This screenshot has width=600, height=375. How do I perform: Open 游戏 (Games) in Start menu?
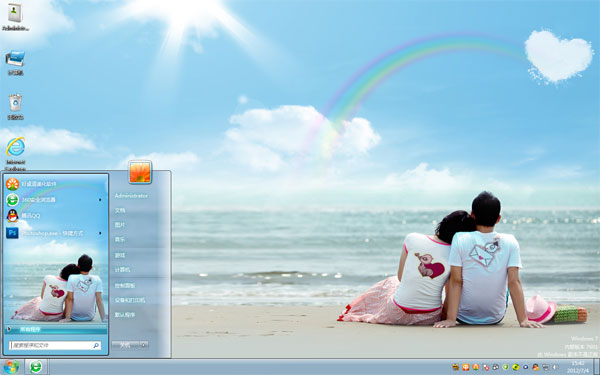point(120,255)
